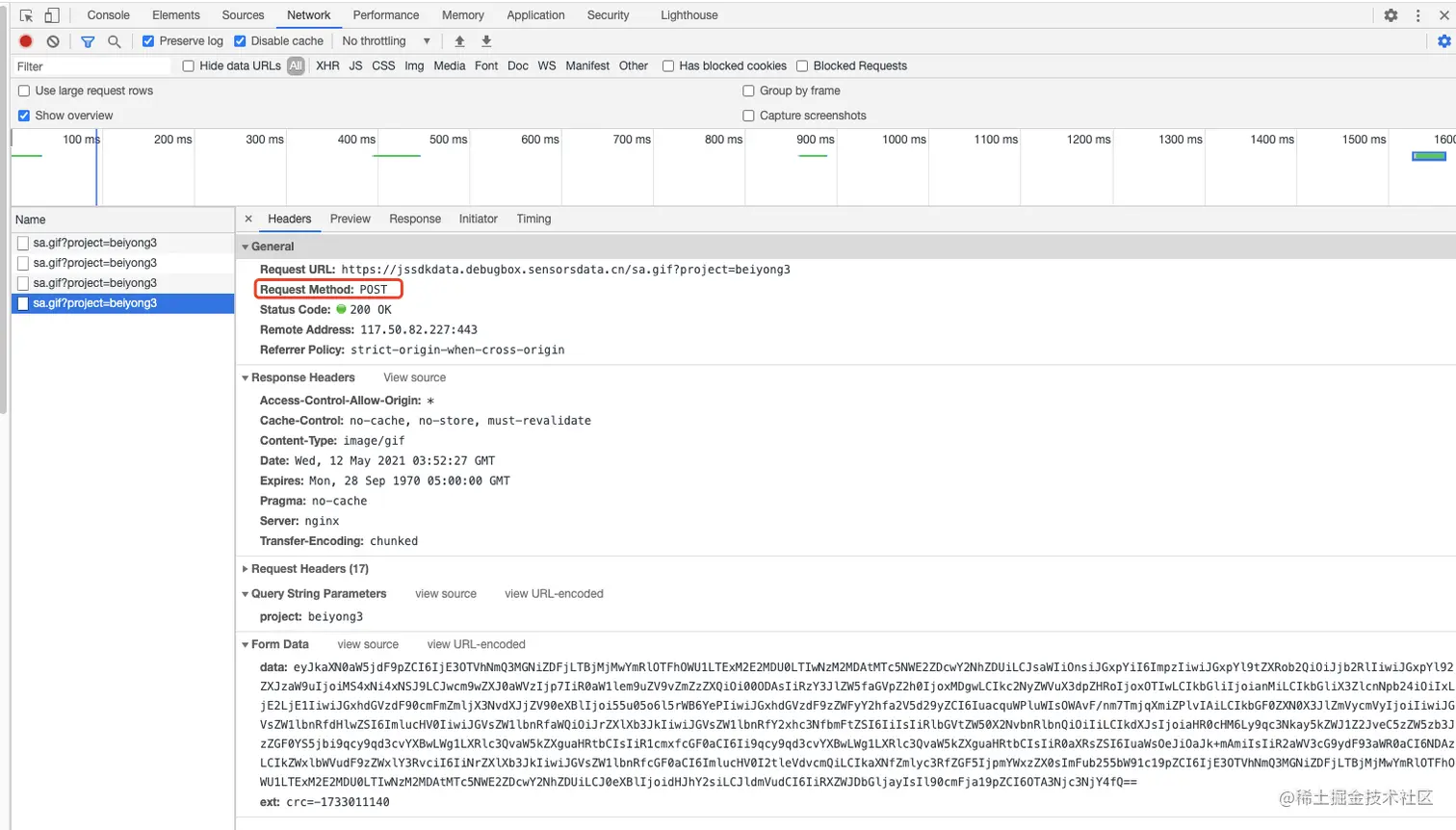Go to the Sources tab

pyautogui.click(x=243, y=15)
